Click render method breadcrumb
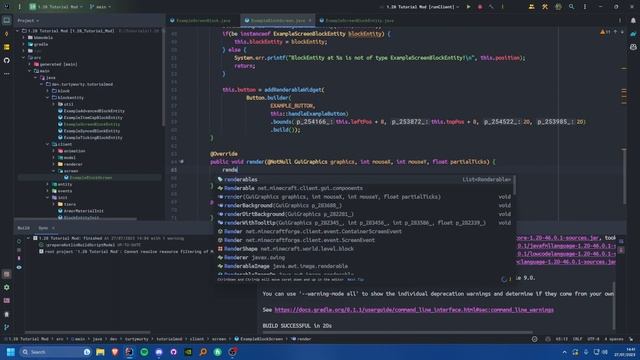Image resolution: width=640 pixels, height=360 pixels. (301, 339)
